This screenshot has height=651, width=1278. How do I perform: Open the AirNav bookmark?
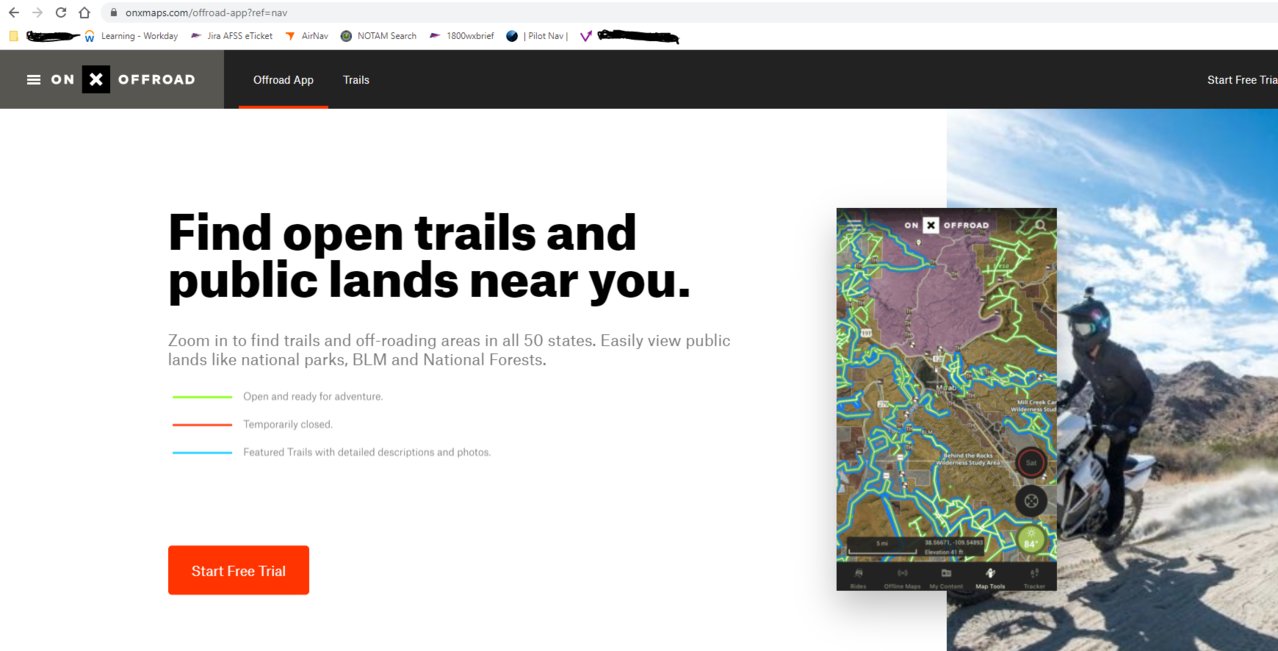point(306,36)
